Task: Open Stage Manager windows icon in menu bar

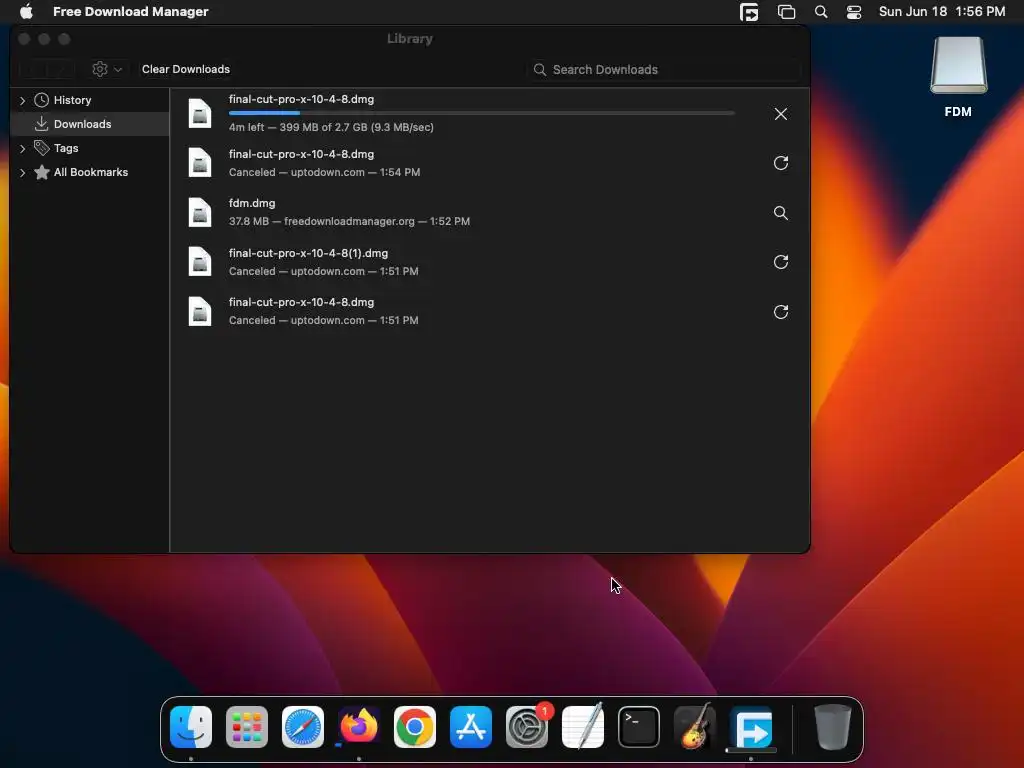Action: click(786, 12)
